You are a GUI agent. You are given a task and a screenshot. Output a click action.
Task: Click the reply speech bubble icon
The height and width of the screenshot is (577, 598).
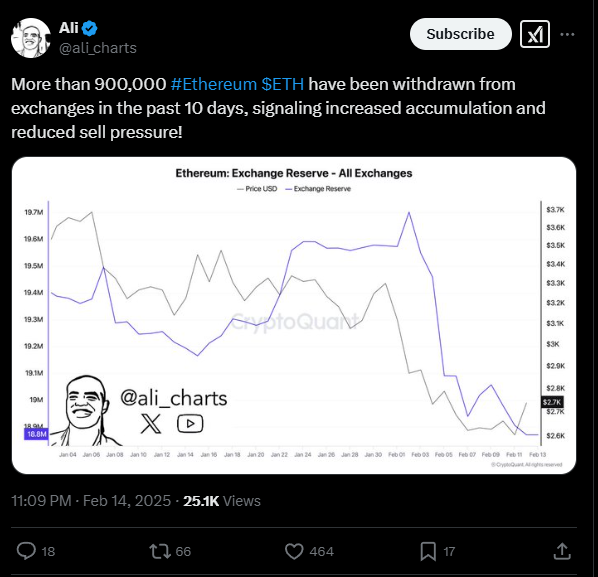pyautogui.click(x=26, y=551)
